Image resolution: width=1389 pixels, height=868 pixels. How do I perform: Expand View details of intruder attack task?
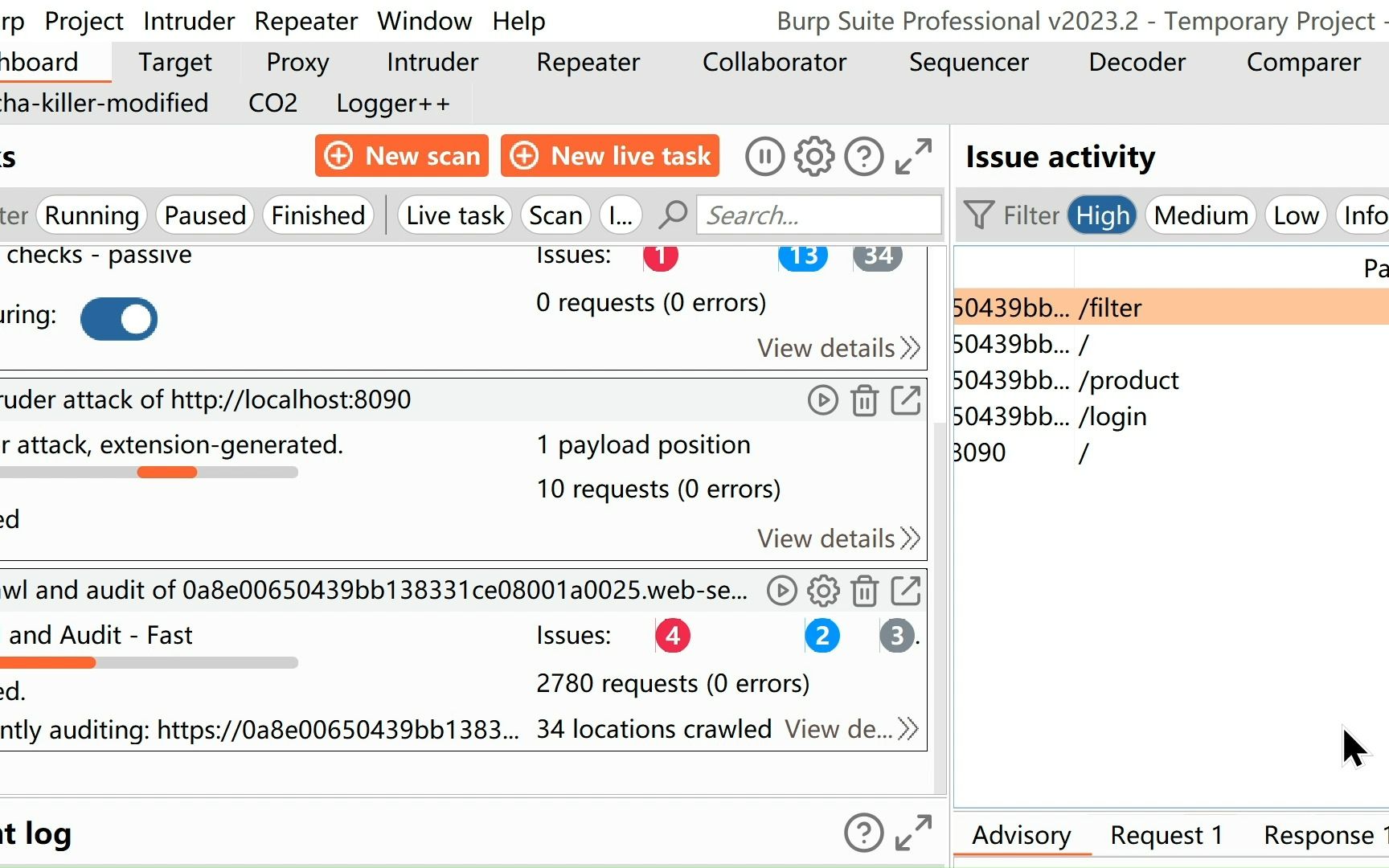(x=838, y=538)
